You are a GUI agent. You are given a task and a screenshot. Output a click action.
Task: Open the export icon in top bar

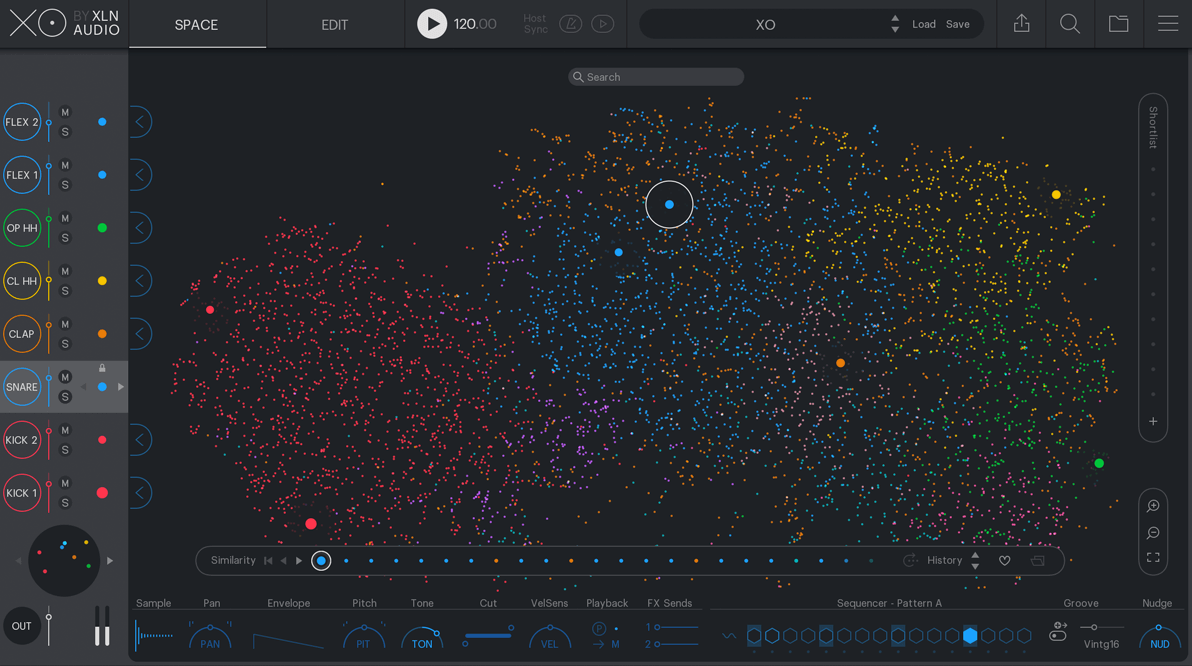1021,24
